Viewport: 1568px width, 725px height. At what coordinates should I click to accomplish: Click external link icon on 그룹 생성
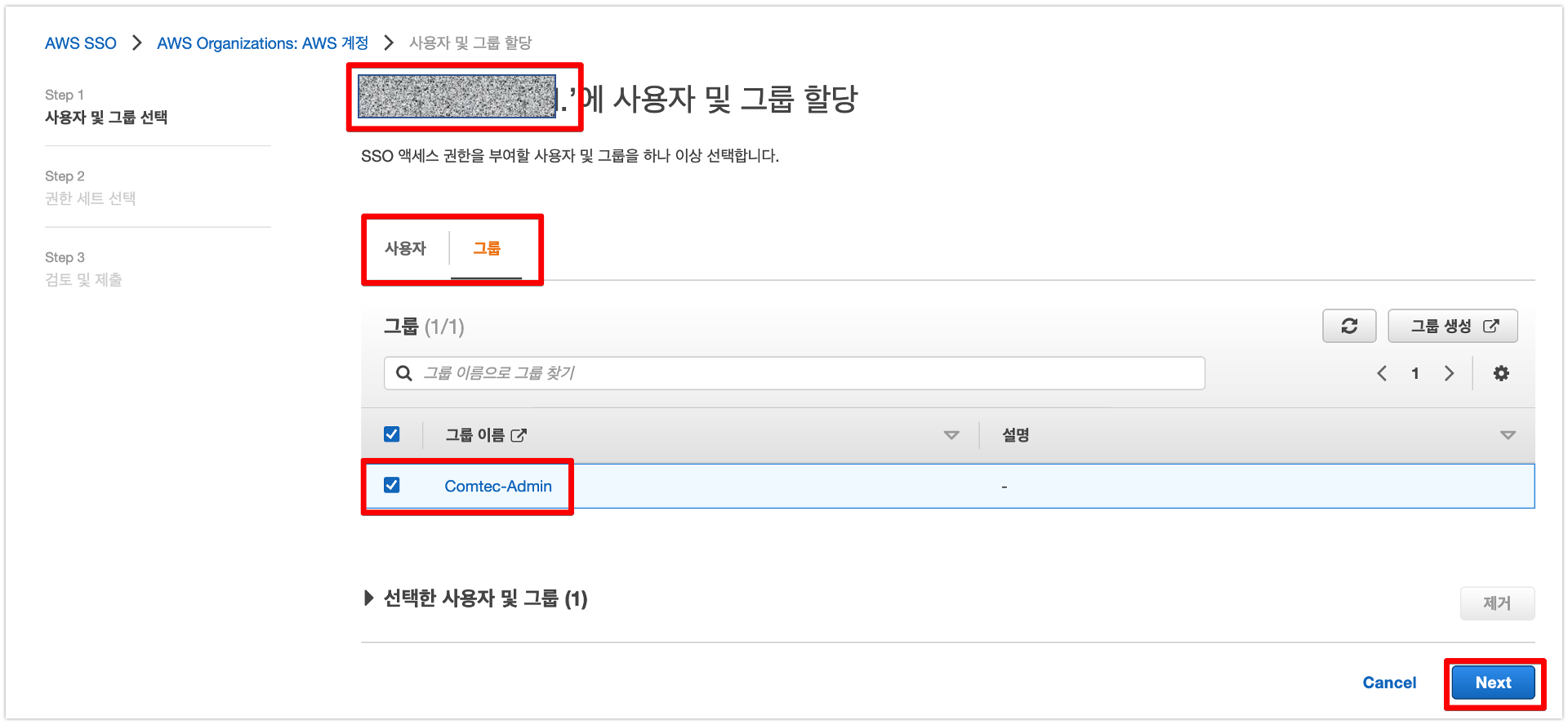[1491, 326]
